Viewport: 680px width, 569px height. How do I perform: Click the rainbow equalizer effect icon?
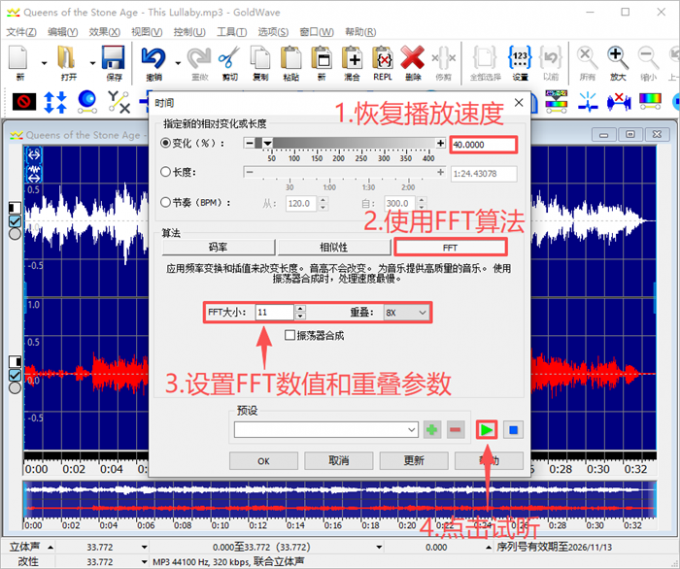650,102
